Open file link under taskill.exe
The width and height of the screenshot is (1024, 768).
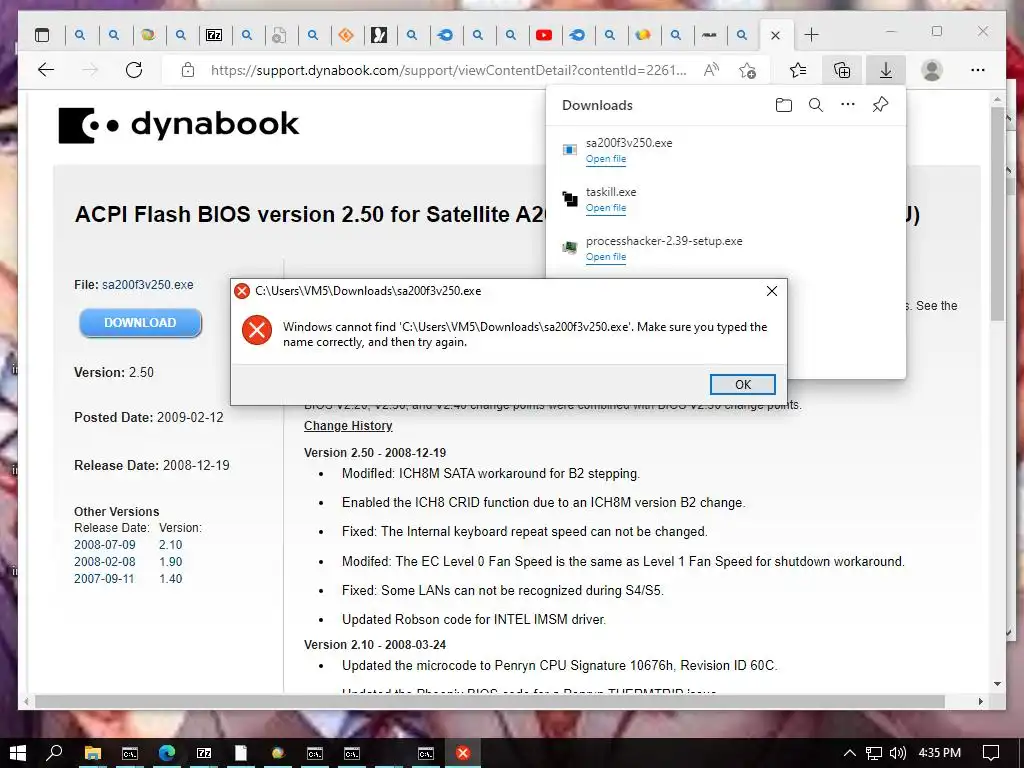[605, 208]
